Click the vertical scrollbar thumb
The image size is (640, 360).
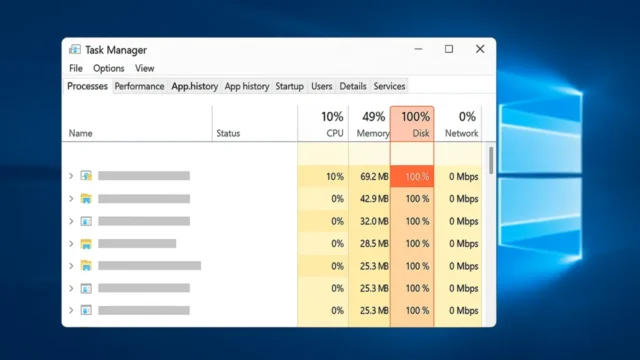click(x=491, y=160)
